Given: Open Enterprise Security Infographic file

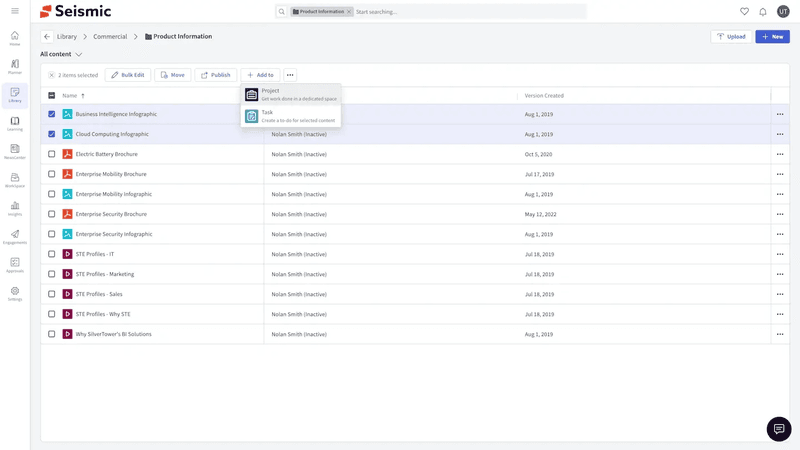Looking at the screenshot, I should point(114,234).
